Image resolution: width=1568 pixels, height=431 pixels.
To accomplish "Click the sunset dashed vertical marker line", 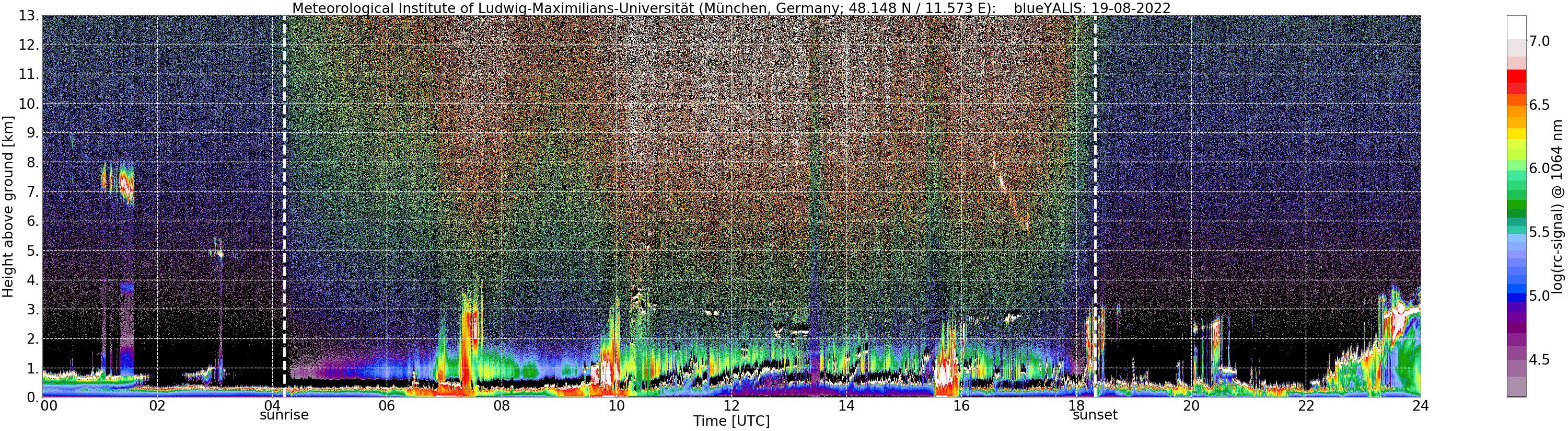I will (x=1095, y=206).
